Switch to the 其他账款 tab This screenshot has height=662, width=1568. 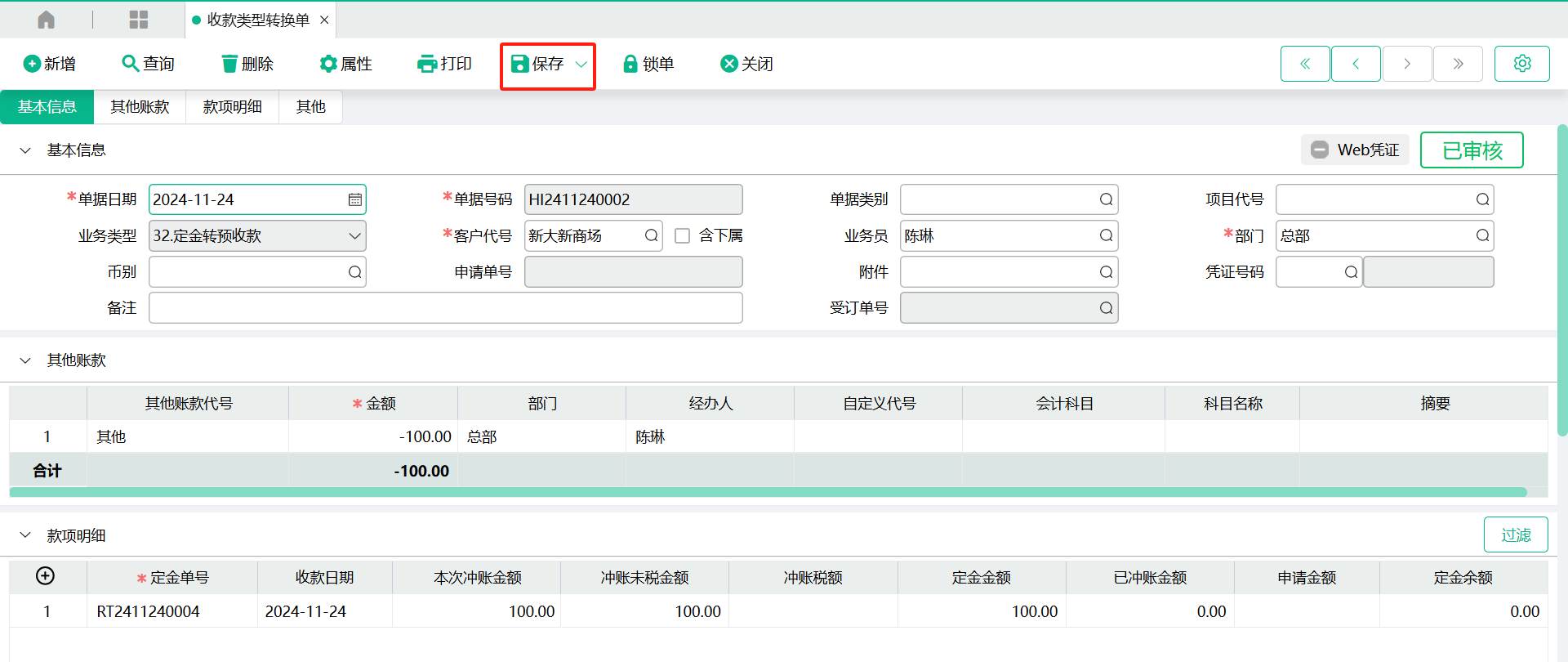tap(140, 107)
